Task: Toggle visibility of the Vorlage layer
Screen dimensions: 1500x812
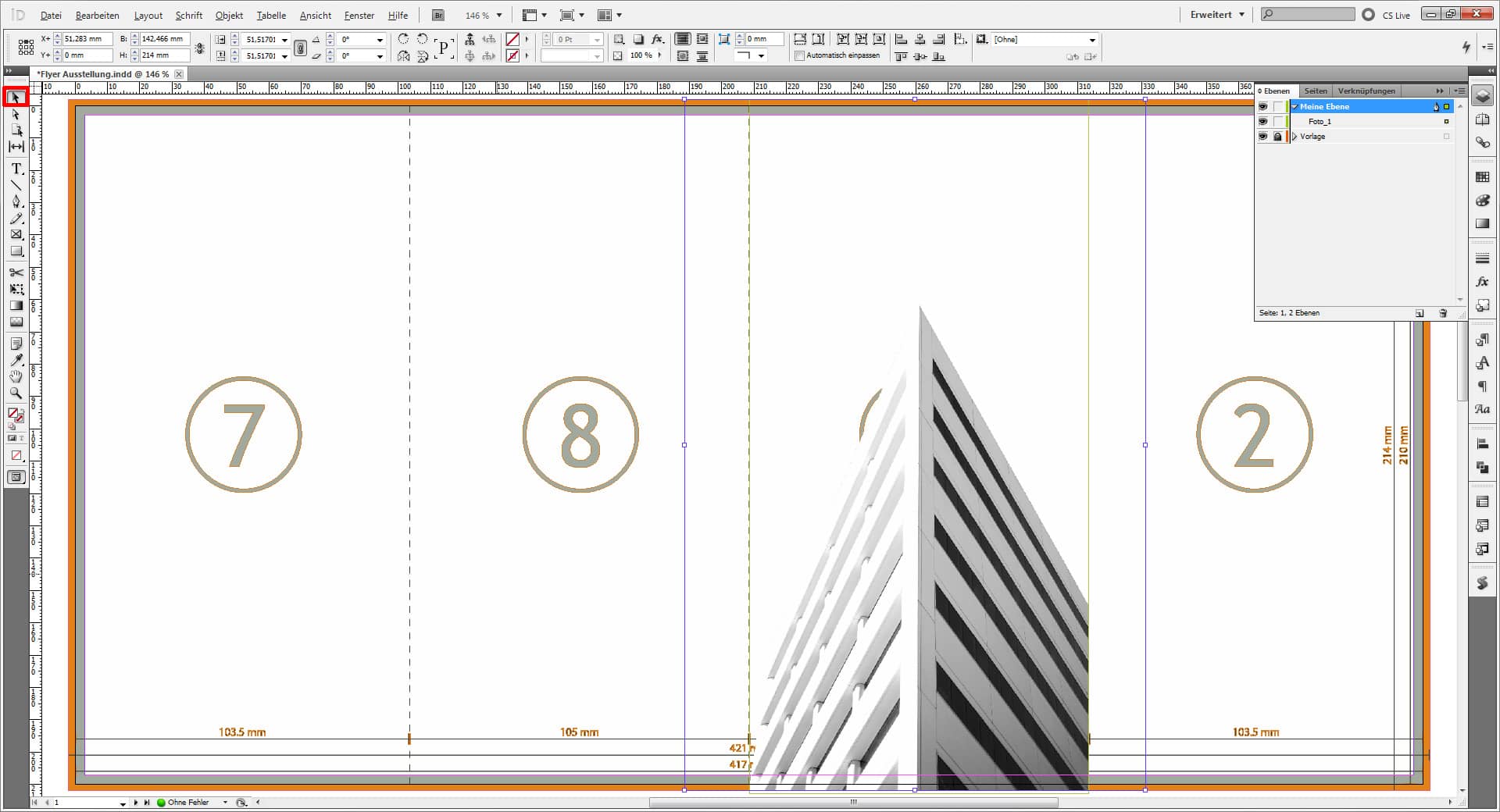Action: (1263, 137)
